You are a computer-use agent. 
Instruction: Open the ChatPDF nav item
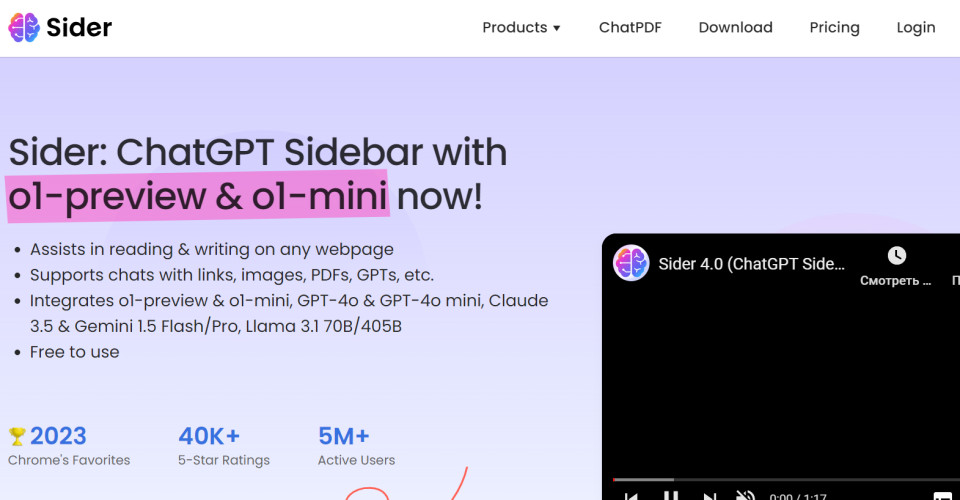tap(630, 27)
